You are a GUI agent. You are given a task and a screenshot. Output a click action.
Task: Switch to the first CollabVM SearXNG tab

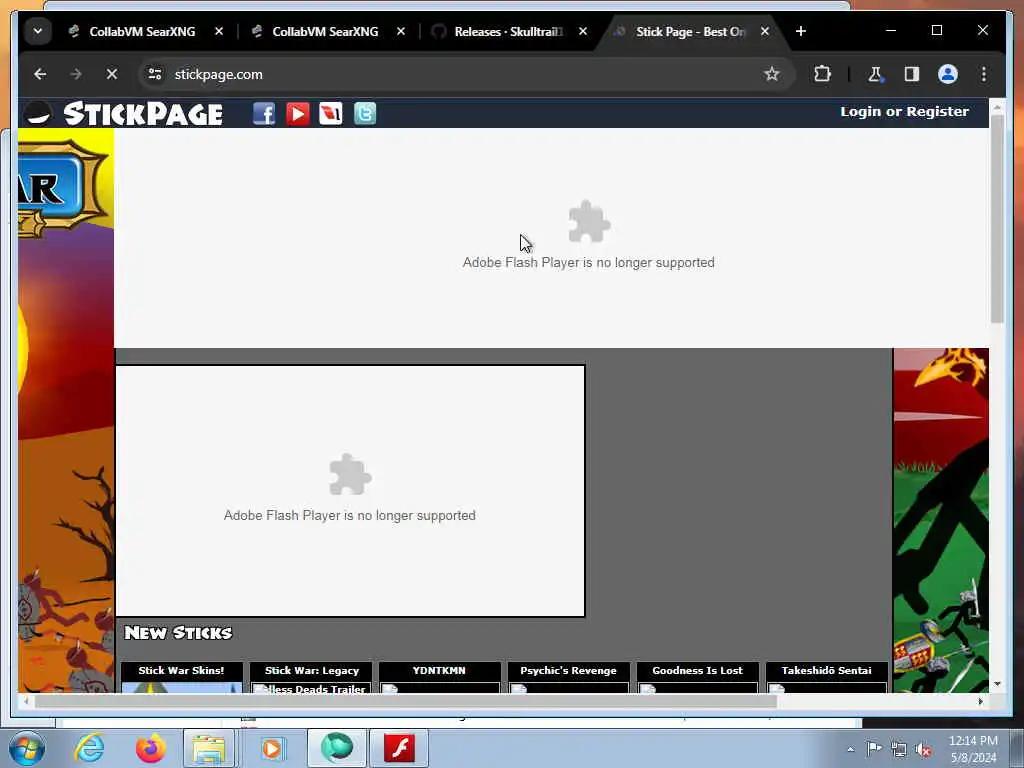click(x=142, y=31)
